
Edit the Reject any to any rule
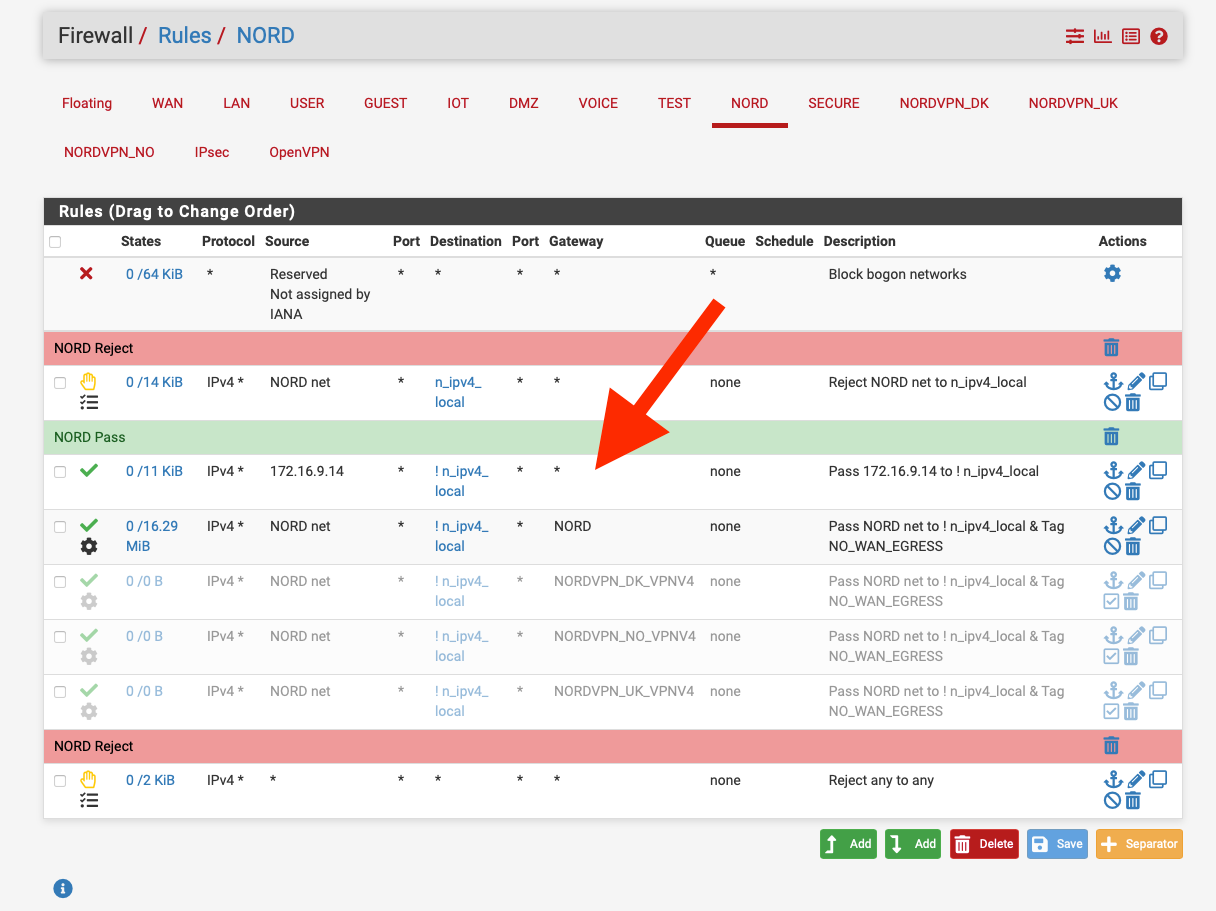click(x=1136, y=779)
